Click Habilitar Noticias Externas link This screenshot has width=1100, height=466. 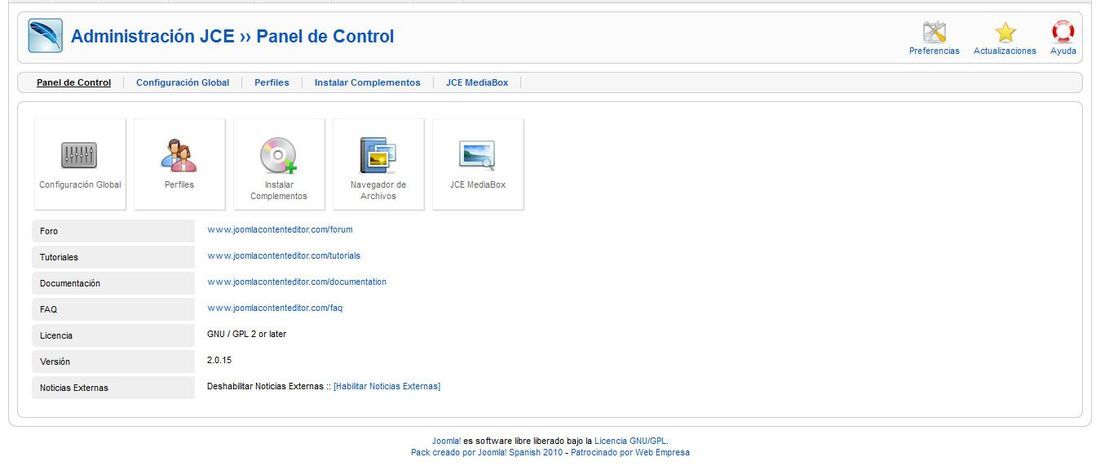pos(387,386)
